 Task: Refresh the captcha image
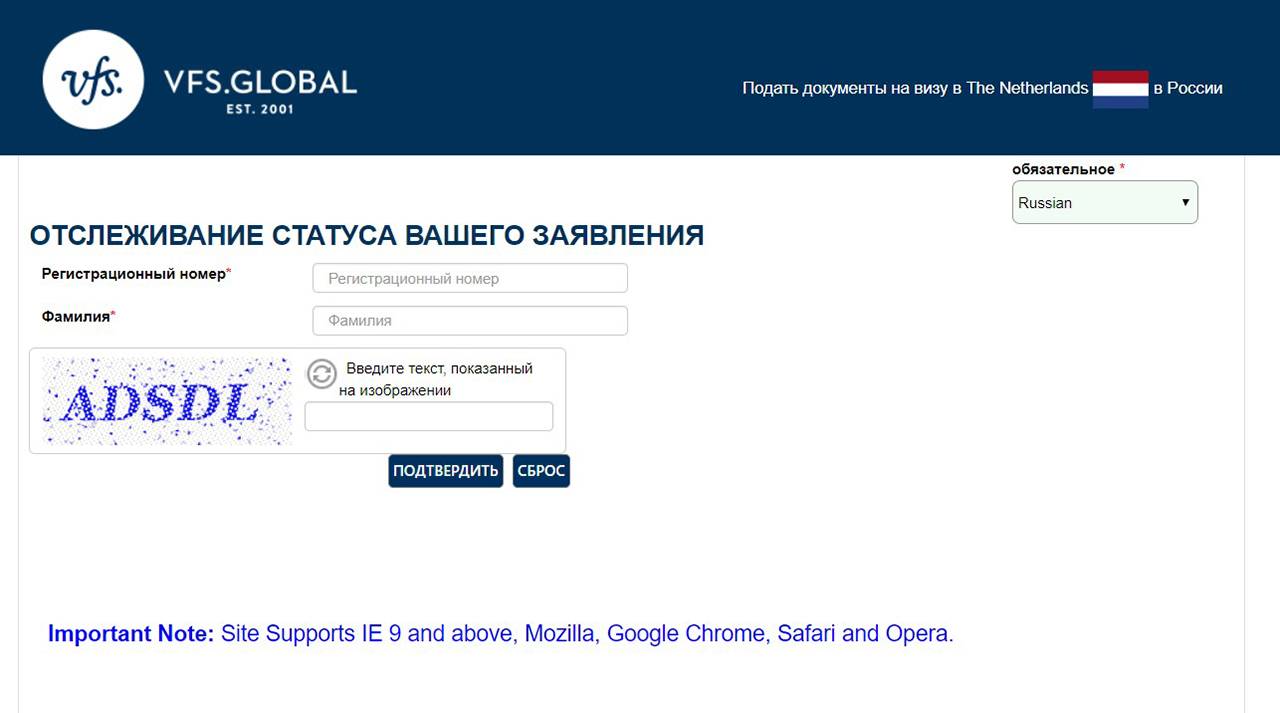click(321, 374)
